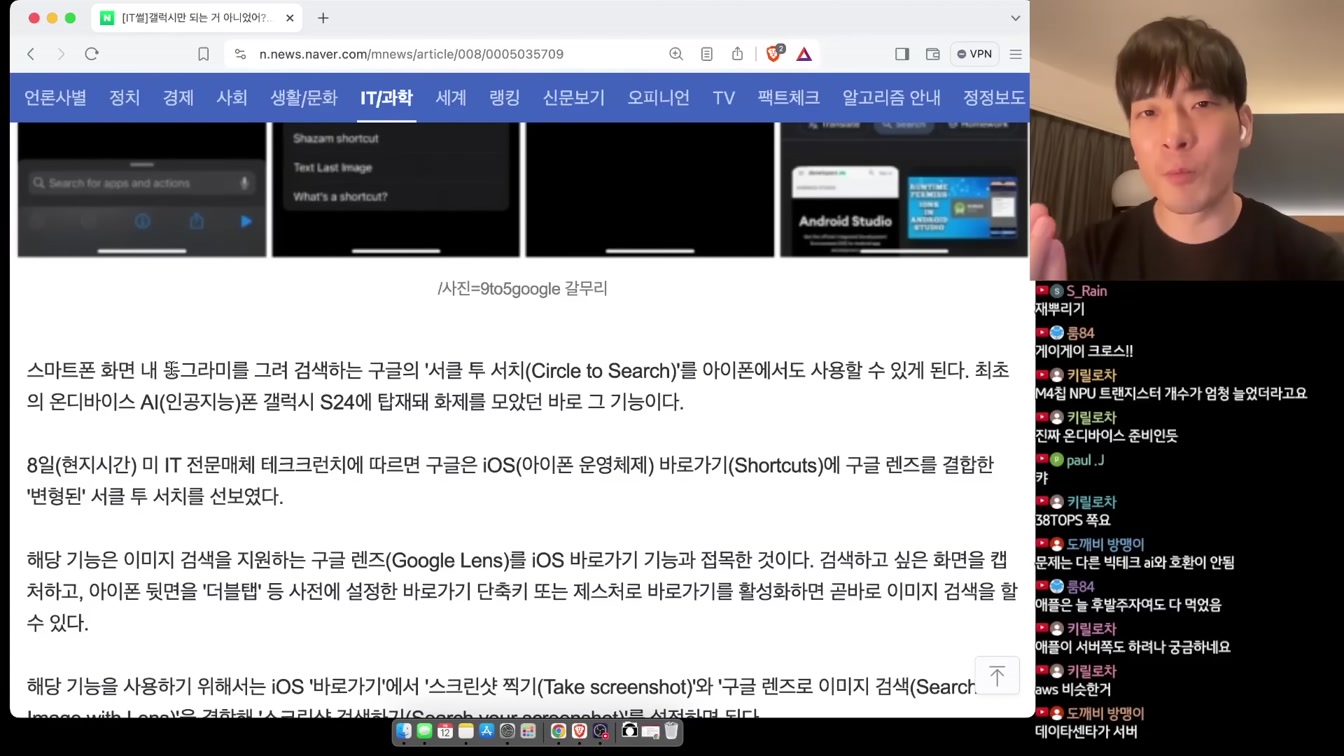Open System Settings in the Dock

click(x=507, y=731)
